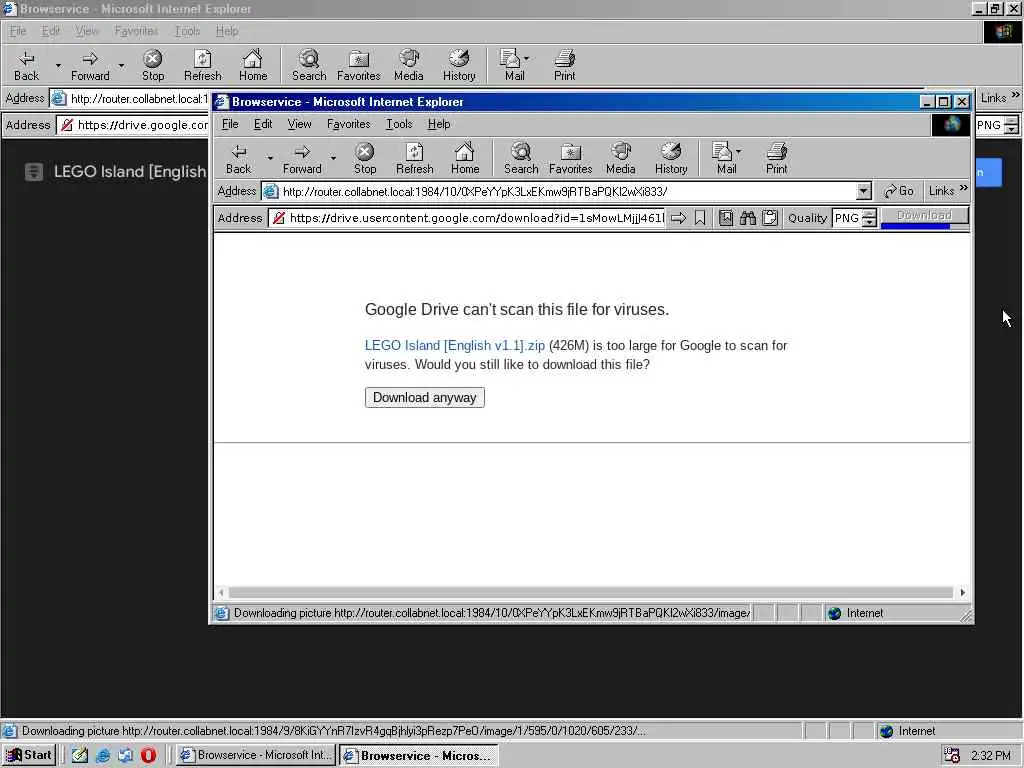1024x768 pixels.
Task: Click router.collabnet.local address field in front window
Action: pos(567,191)
